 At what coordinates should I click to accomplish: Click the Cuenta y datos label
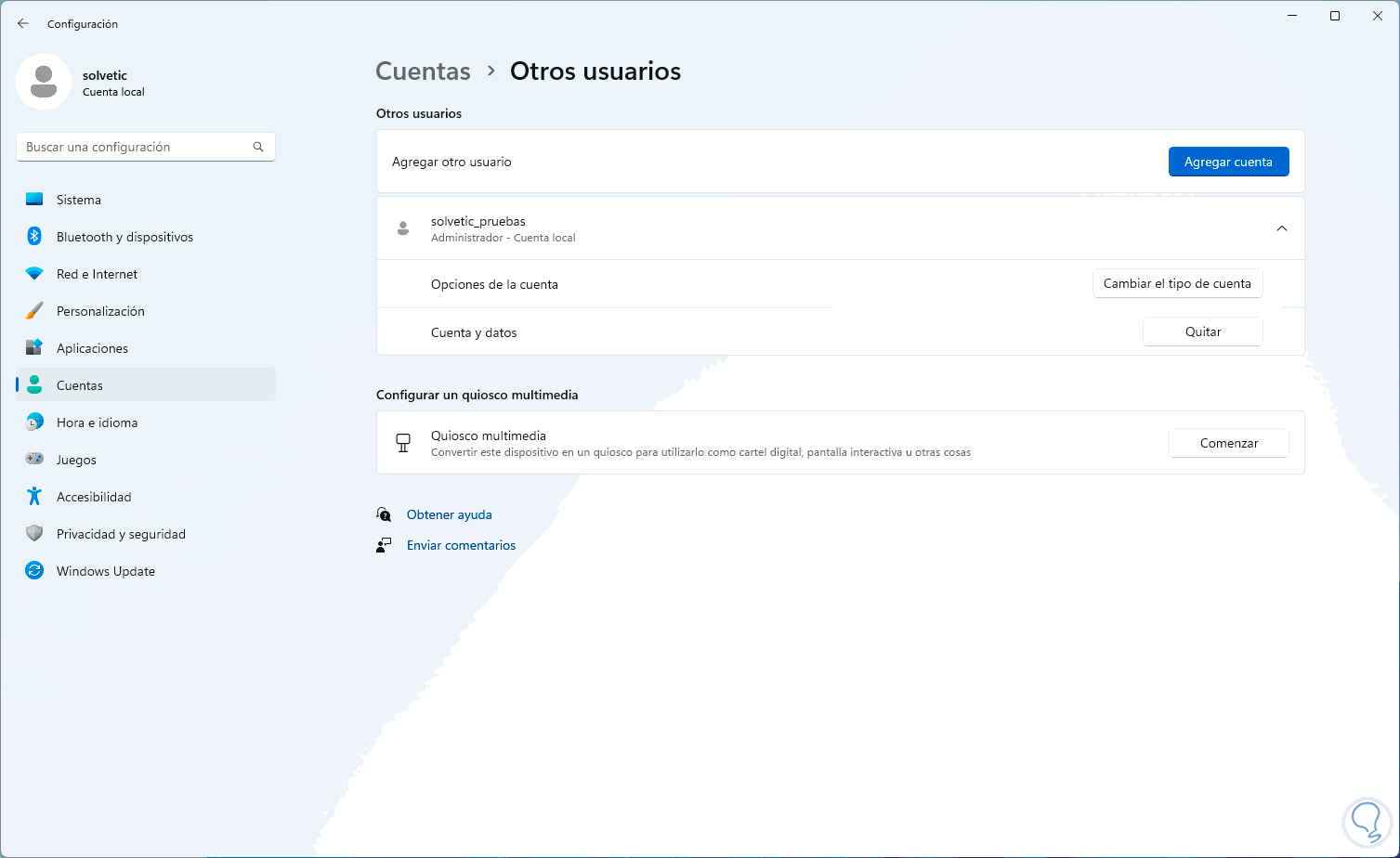pyautogui.click(x=474, y=332)
